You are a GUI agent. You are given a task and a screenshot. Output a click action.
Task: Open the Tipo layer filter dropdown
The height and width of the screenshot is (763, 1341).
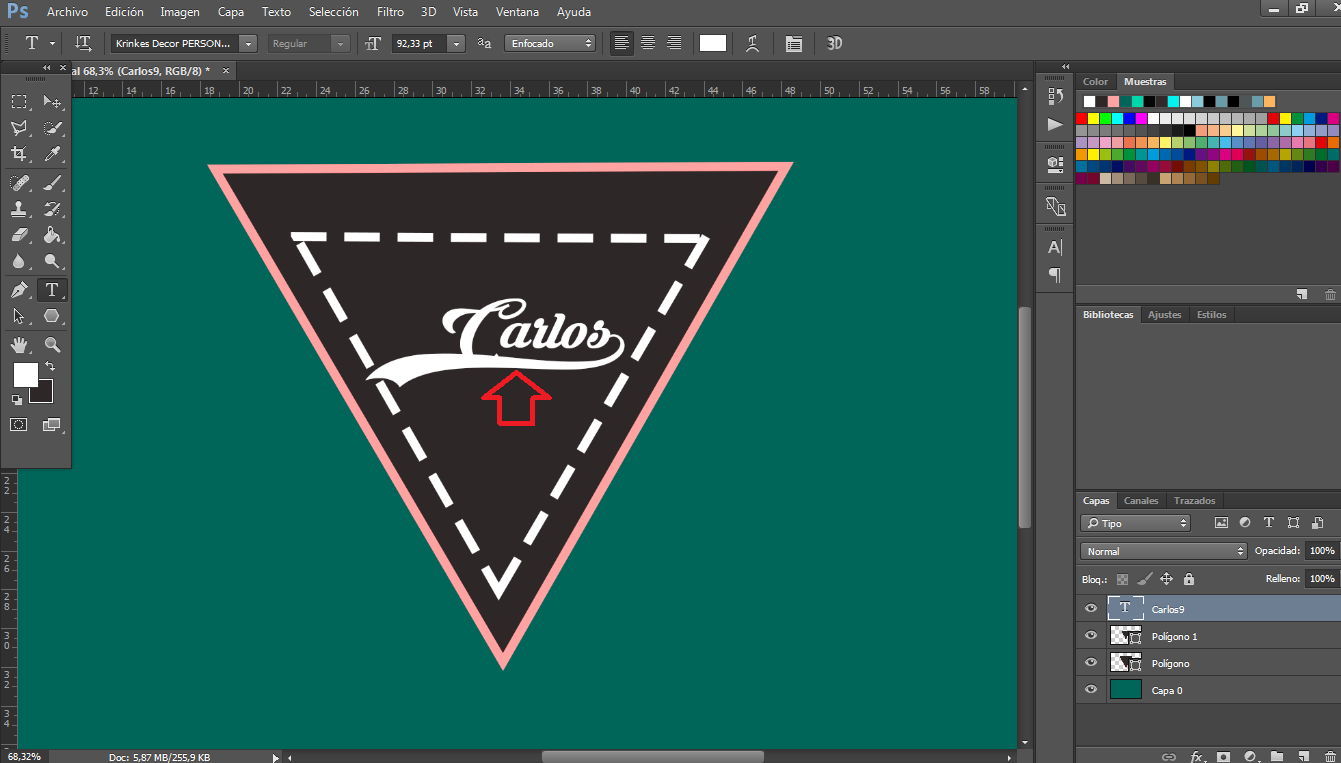1135,523
